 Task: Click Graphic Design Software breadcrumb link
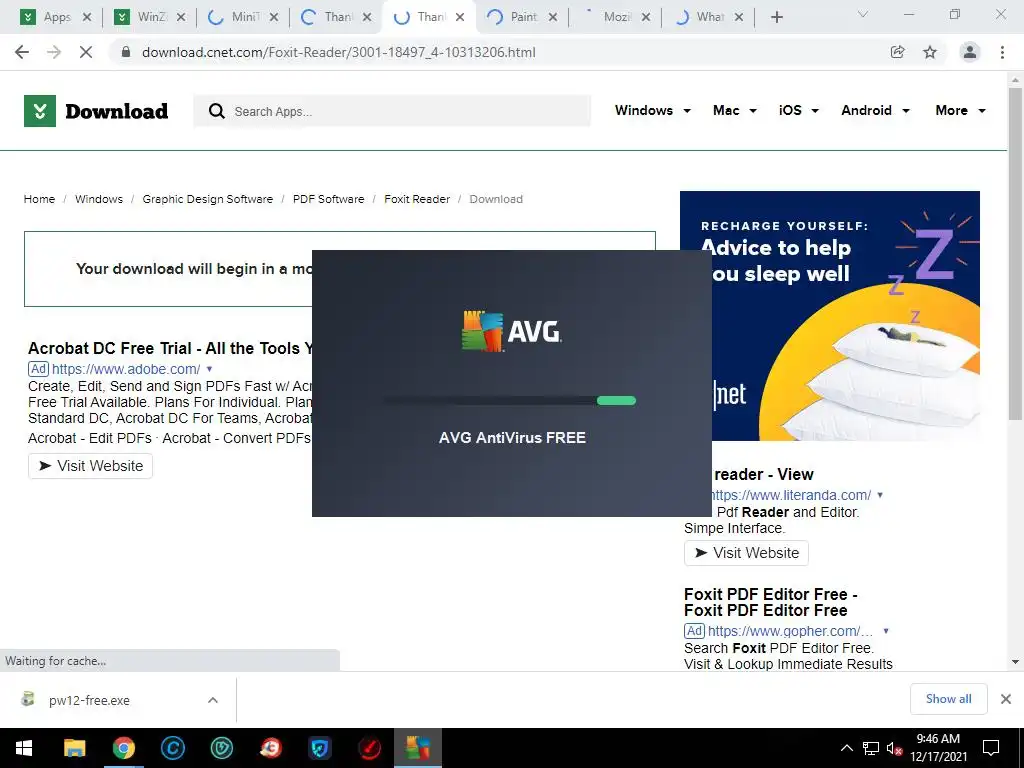208,199
